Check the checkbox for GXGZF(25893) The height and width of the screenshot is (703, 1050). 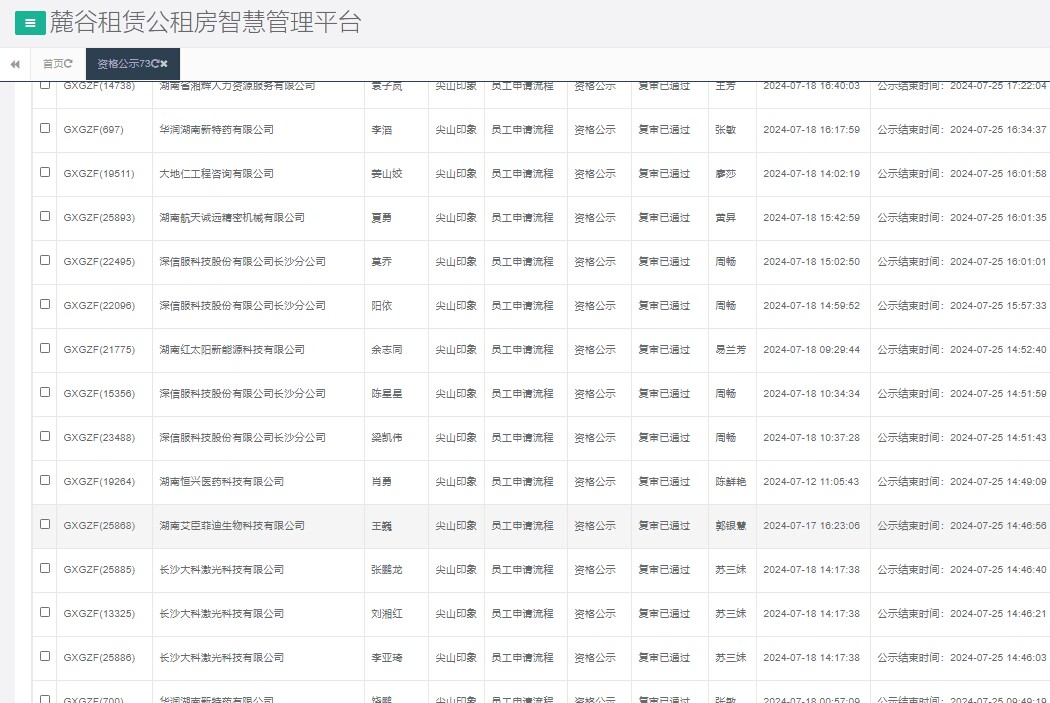(43, 217)
